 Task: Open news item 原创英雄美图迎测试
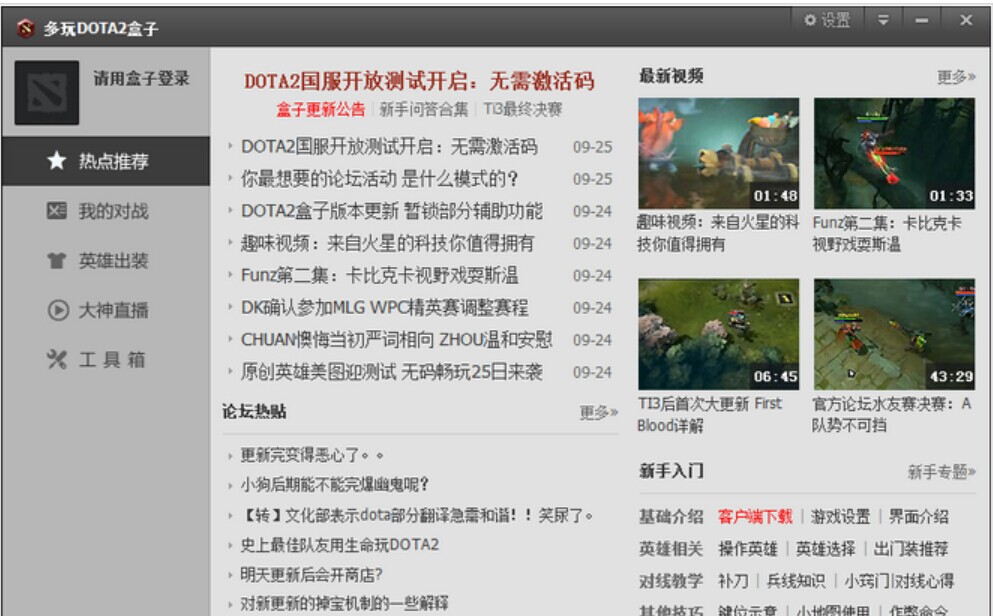tap(391, 372)
